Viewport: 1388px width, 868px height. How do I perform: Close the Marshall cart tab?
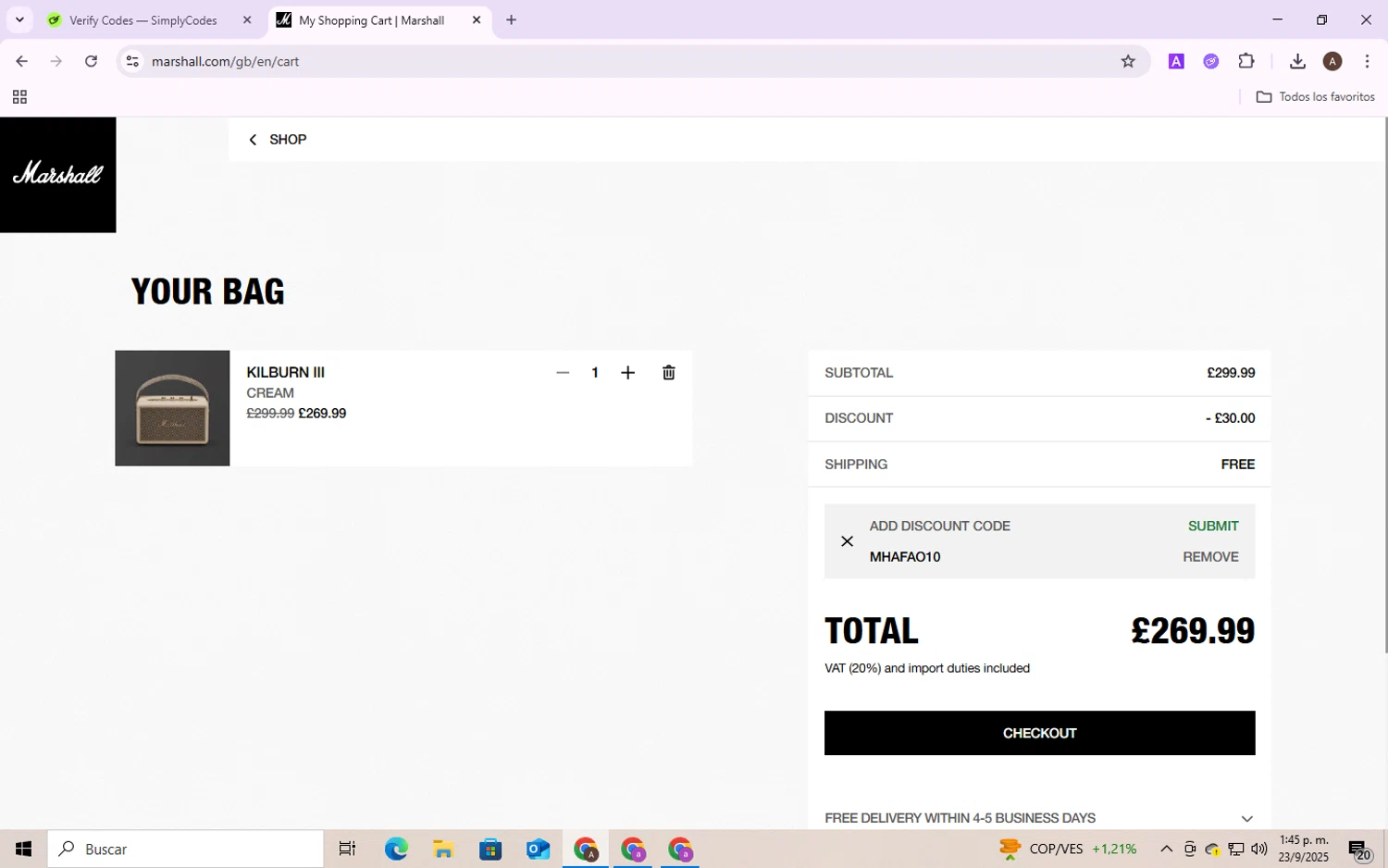coord(477,20)
